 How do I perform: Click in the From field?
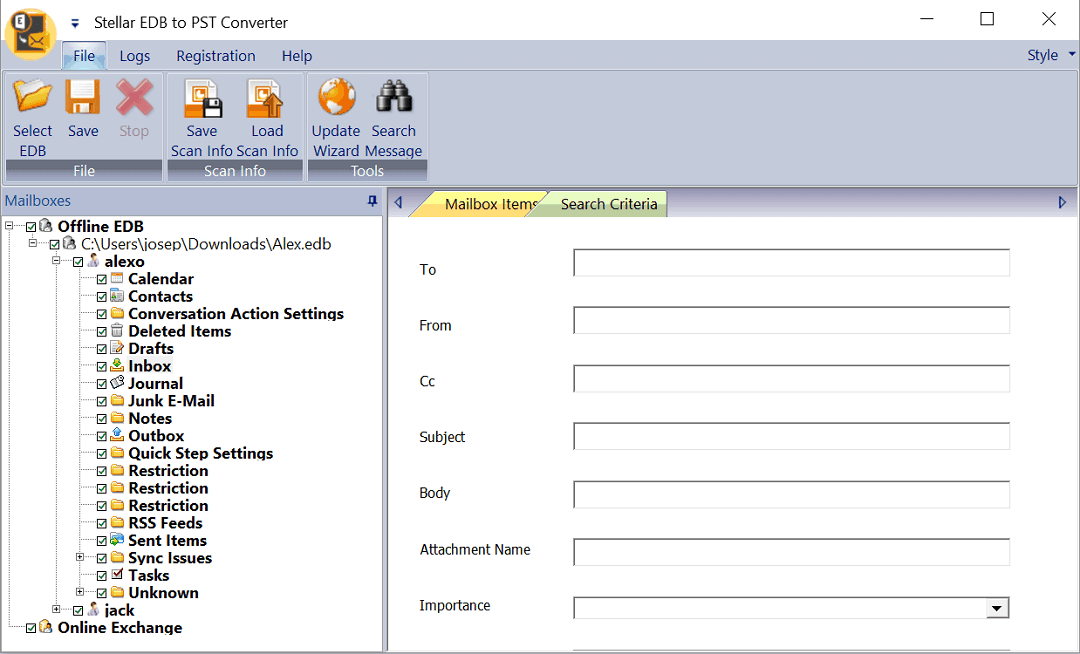791,321
